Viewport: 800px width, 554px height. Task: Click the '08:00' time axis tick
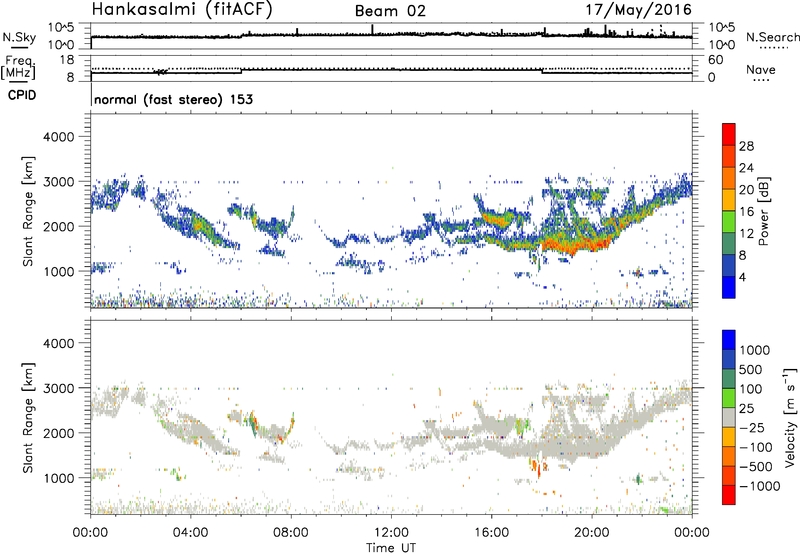[291, 533]
